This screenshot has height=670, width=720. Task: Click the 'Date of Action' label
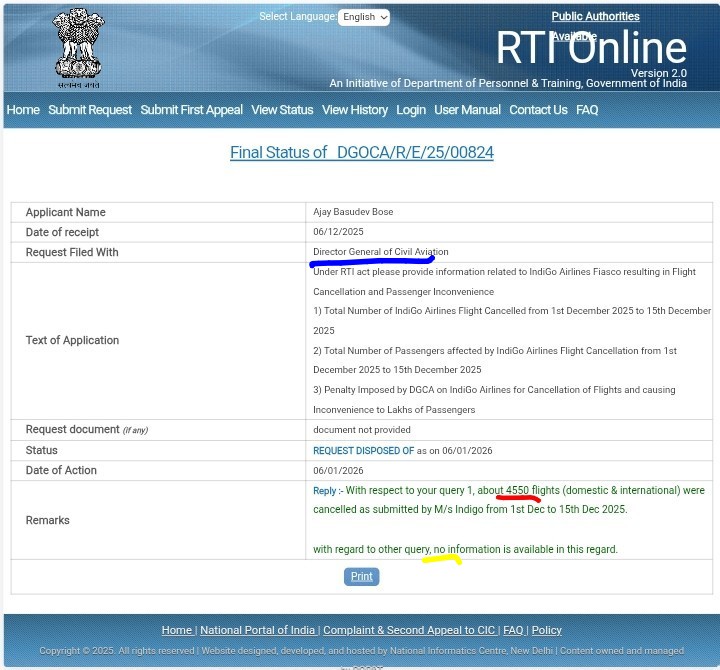pyautogui.click(x=61, y=470)
